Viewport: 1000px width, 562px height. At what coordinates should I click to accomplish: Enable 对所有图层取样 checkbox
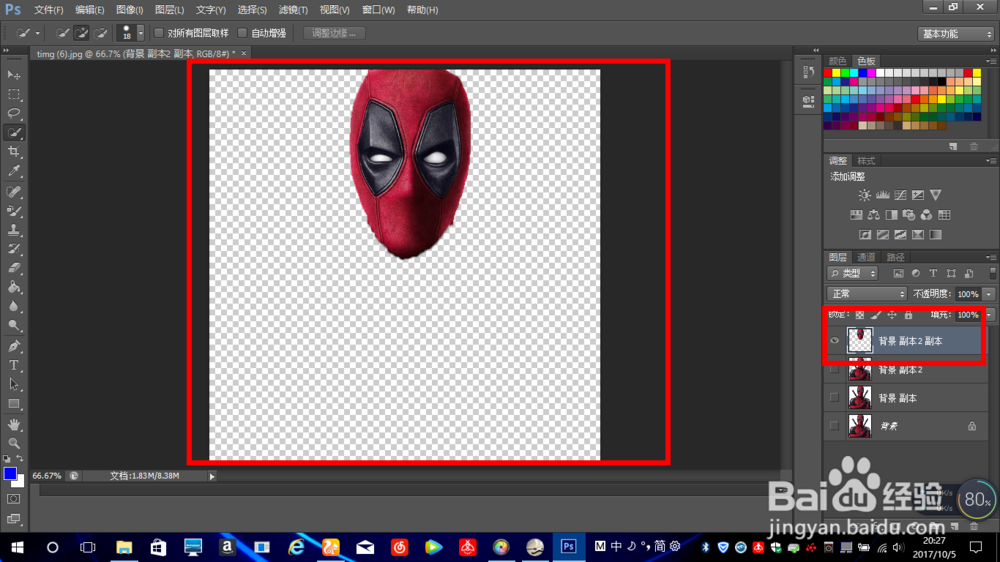159,33
